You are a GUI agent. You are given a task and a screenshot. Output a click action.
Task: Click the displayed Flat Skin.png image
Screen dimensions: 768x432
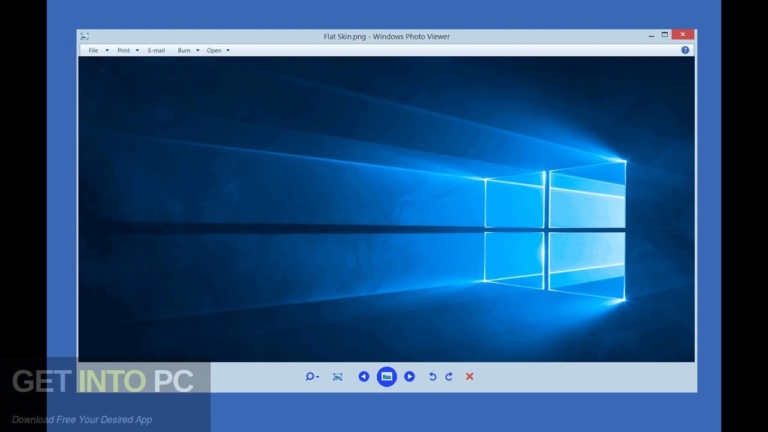[386, 209]
